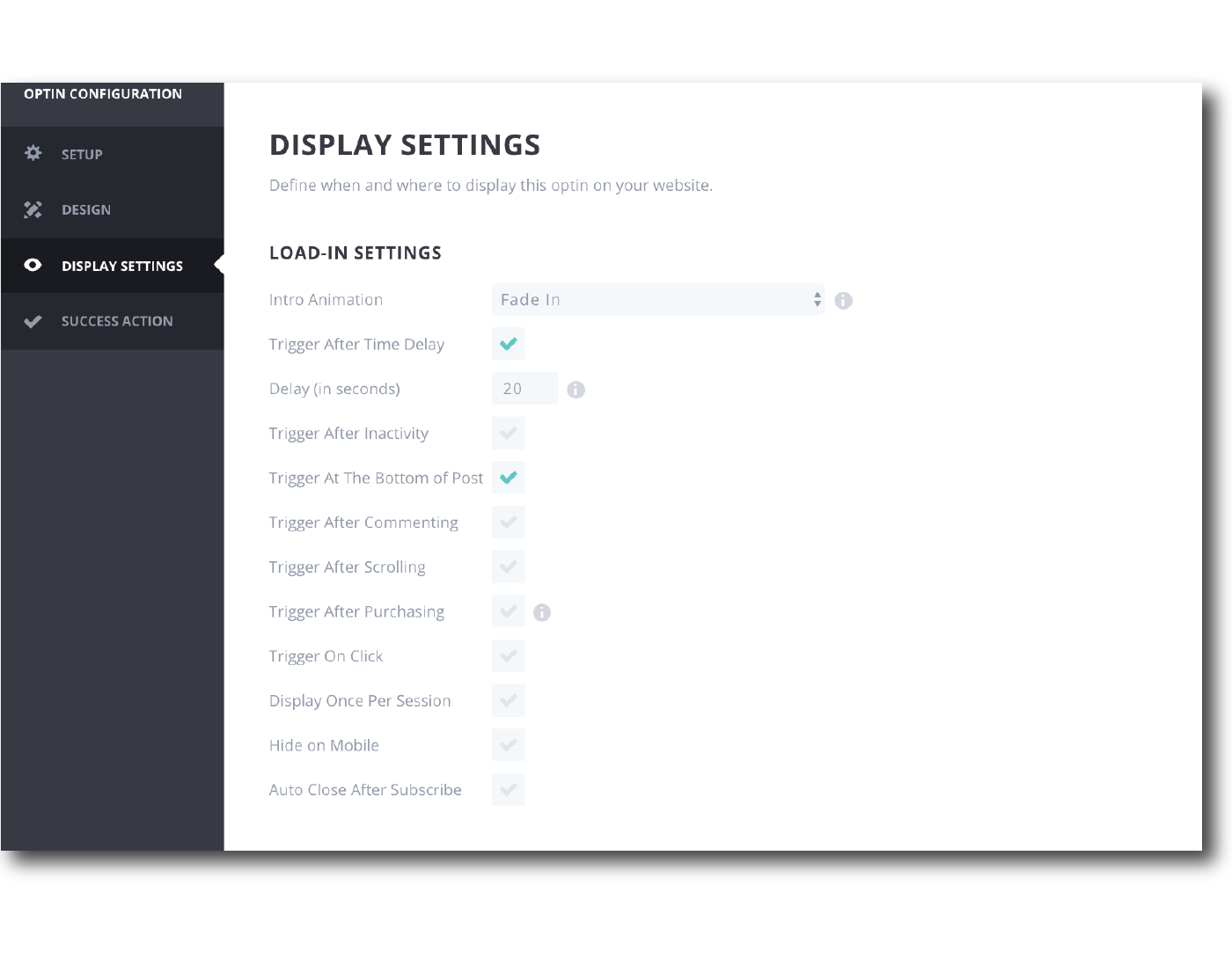Disable Trigger After Time Delay
The height and width of the screenshot is (980, 1232).
click(508, 344)
